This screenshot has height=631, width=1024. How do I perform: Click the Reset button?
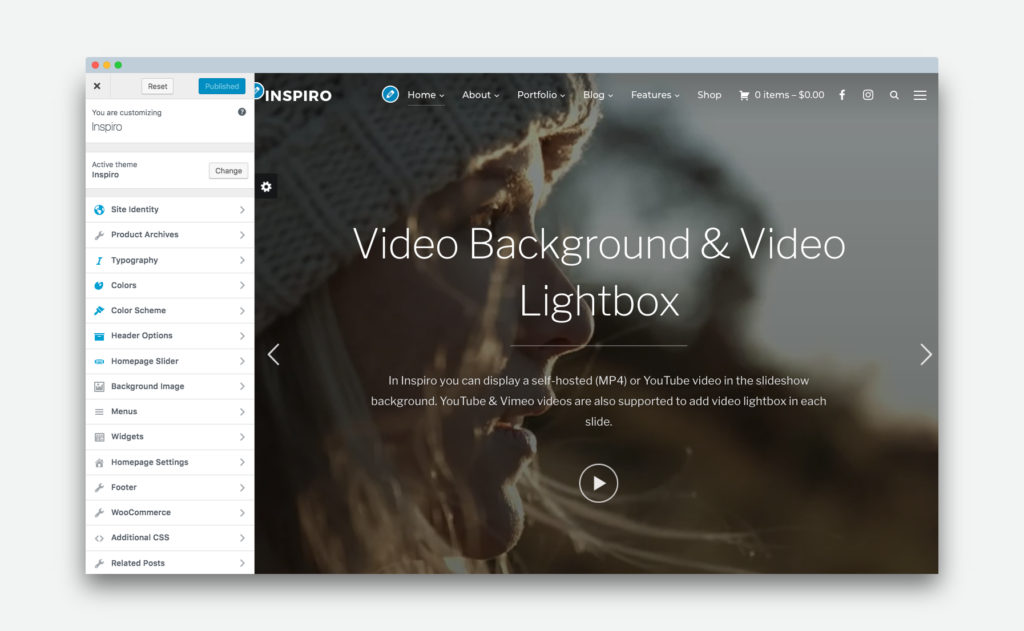click(157, 86)
